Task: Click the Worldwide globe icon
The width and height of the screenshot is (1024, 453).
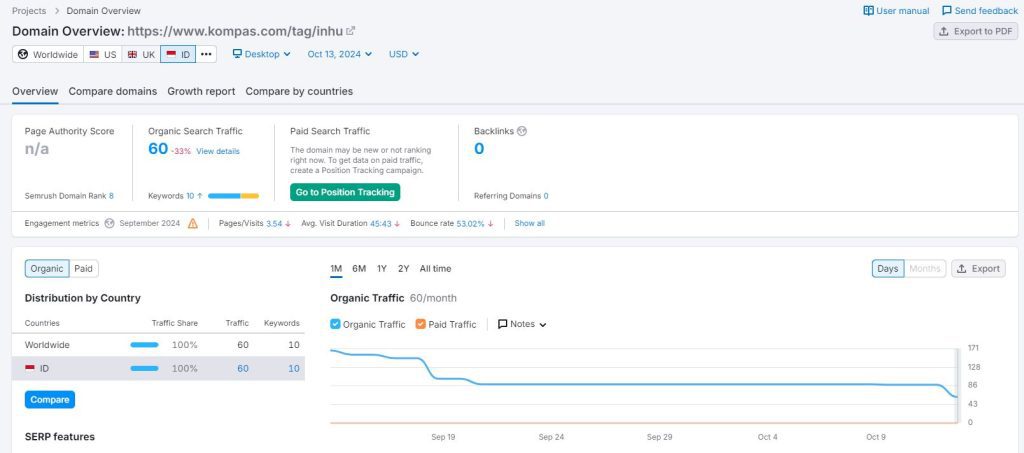Action: coord(23,55)
